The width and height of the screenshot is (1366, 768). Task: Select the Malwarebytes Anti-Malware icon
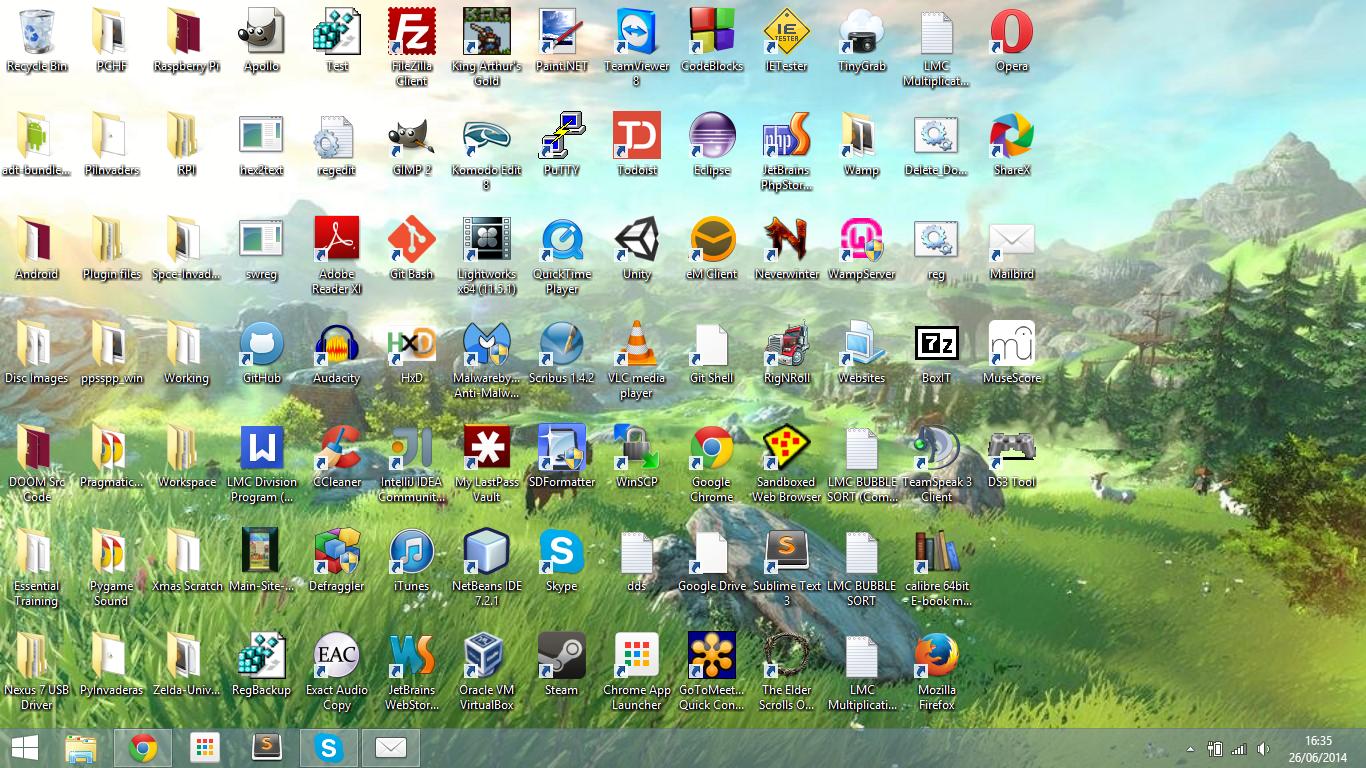486,359
